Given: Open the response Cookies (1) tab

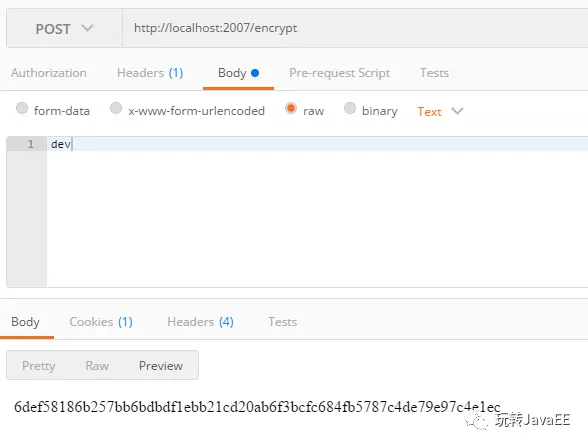Looking at the screenshot, I should [101, 322].
